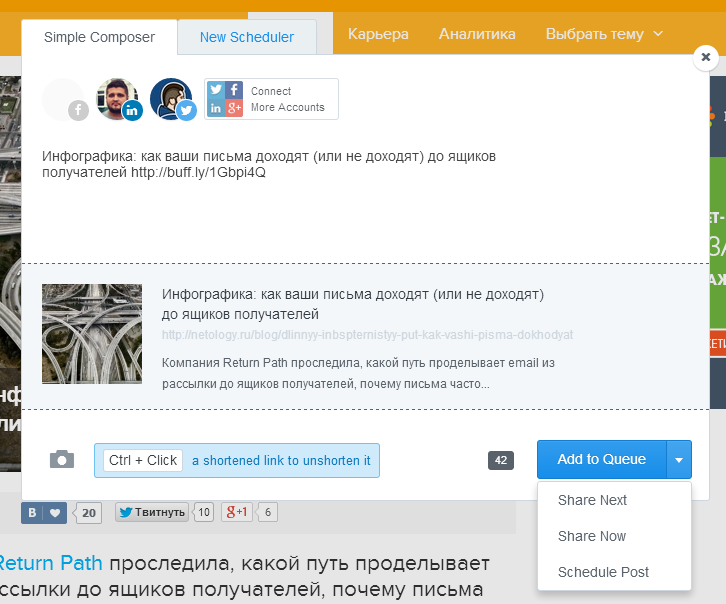Screen dimensions: 726x604
Task: Click the 42 character counter badge
Action: (x=501, y=460)
